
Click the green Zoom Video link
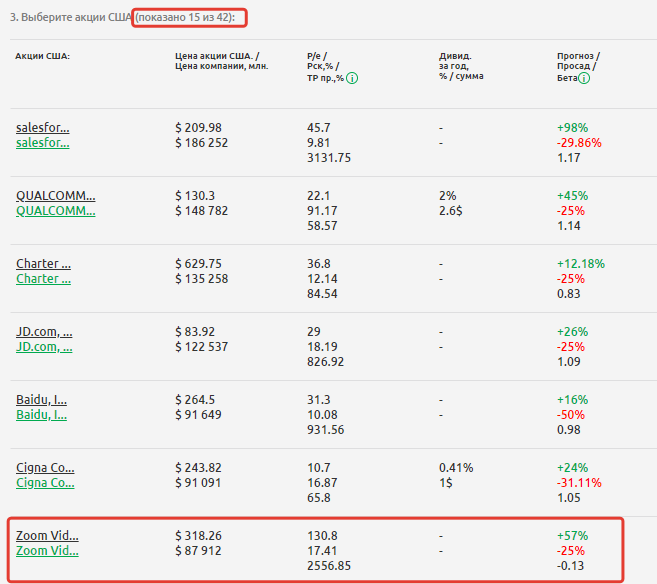click(x=47, y=551)
